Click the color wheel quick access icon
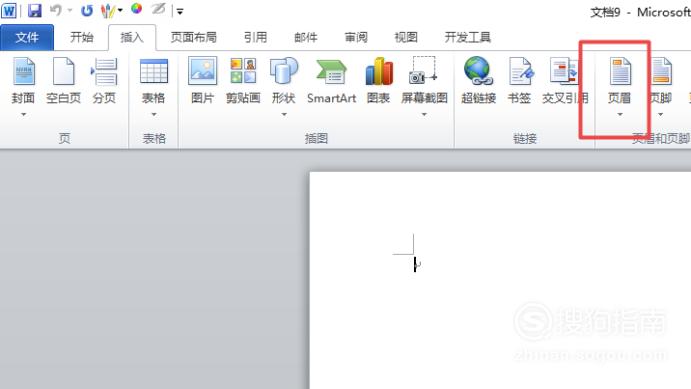691x389 pixels. [137, 9]
